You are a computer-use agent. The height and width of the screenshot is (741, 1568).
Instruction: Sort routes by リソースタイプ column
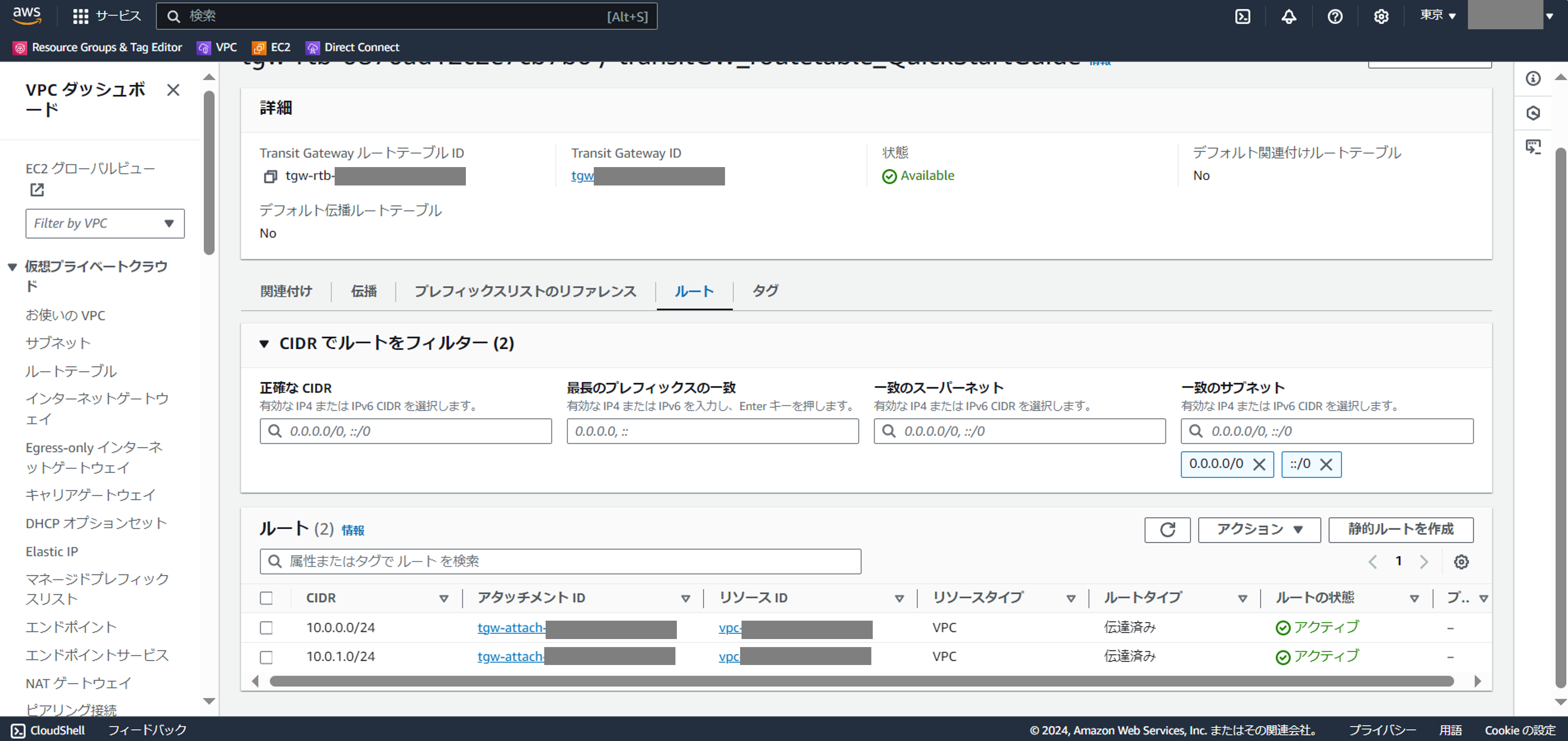[x=1071, y=598]
